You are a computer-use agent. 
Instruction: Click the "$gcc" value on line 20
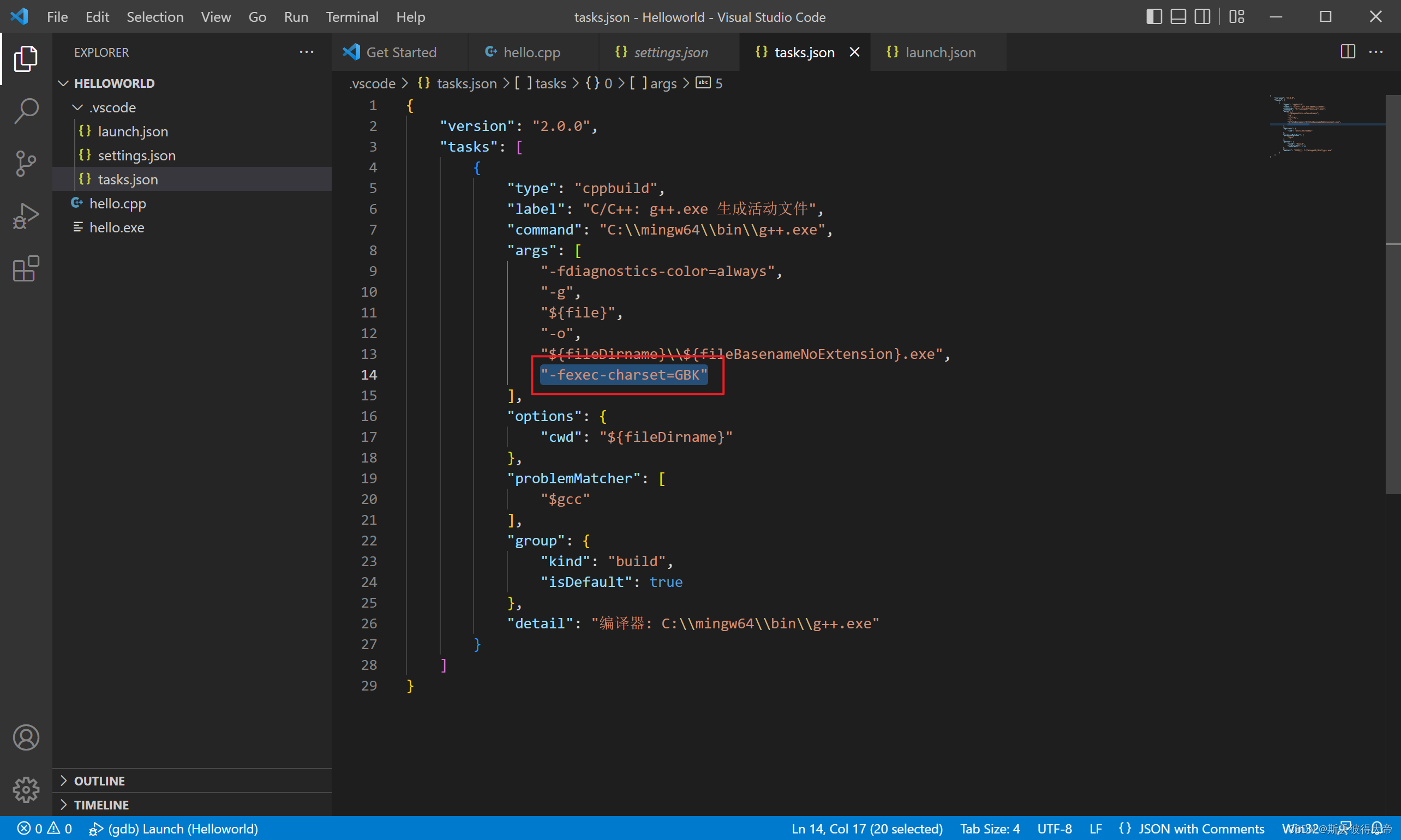565,499
